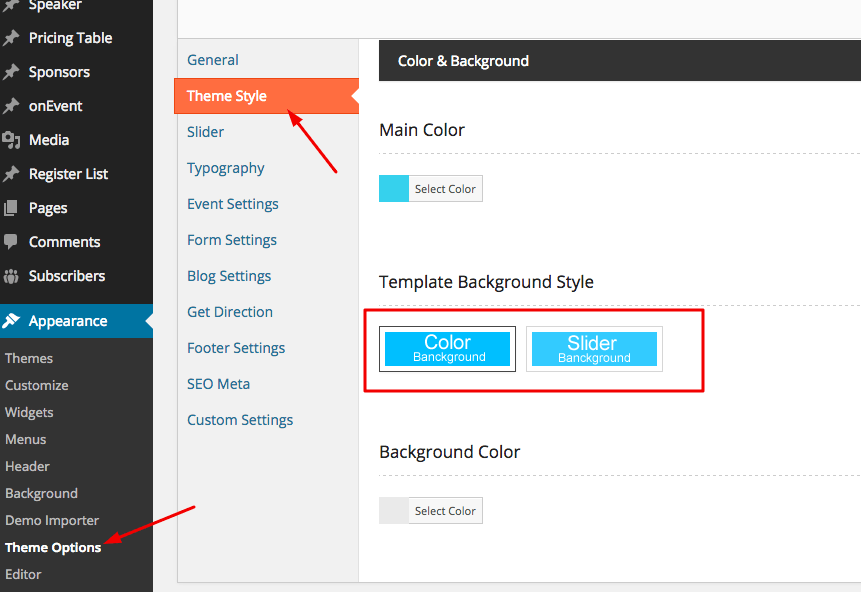Screen dimensions: 861x592
Task: Switch to the Typography settings tab
Action: (226, 168)
